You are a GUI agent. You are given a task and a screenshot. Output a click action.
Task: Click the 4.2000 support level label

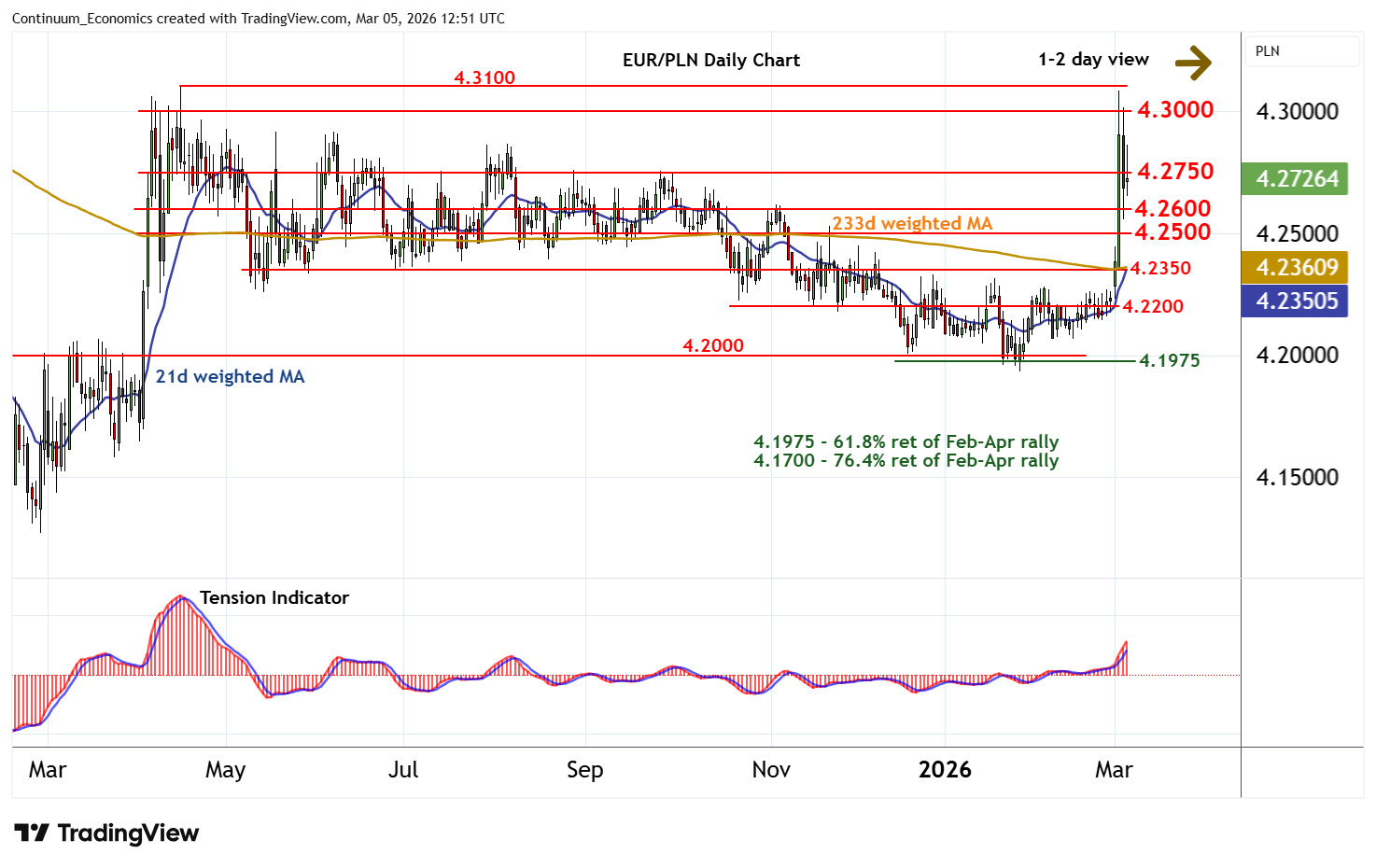[x=713, y=345]
